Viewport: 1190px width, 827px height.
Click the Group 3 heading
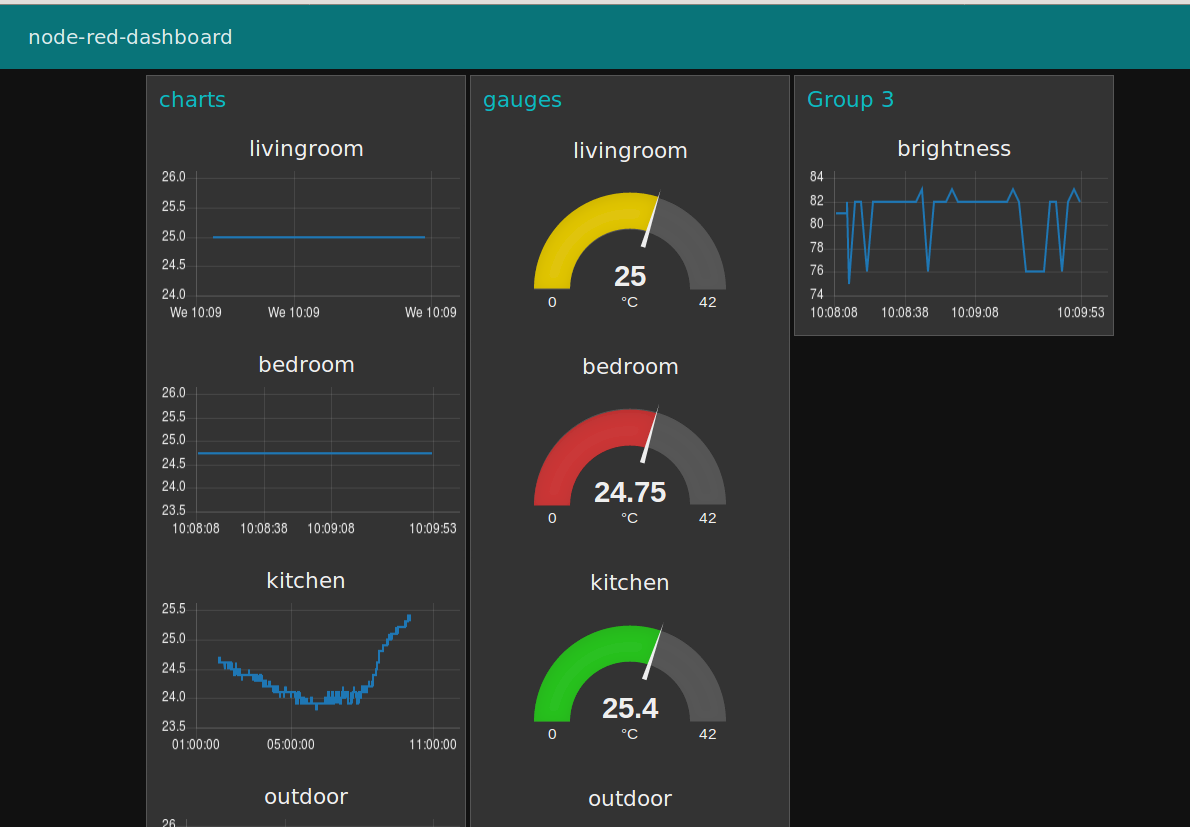(x=850, y=100)
